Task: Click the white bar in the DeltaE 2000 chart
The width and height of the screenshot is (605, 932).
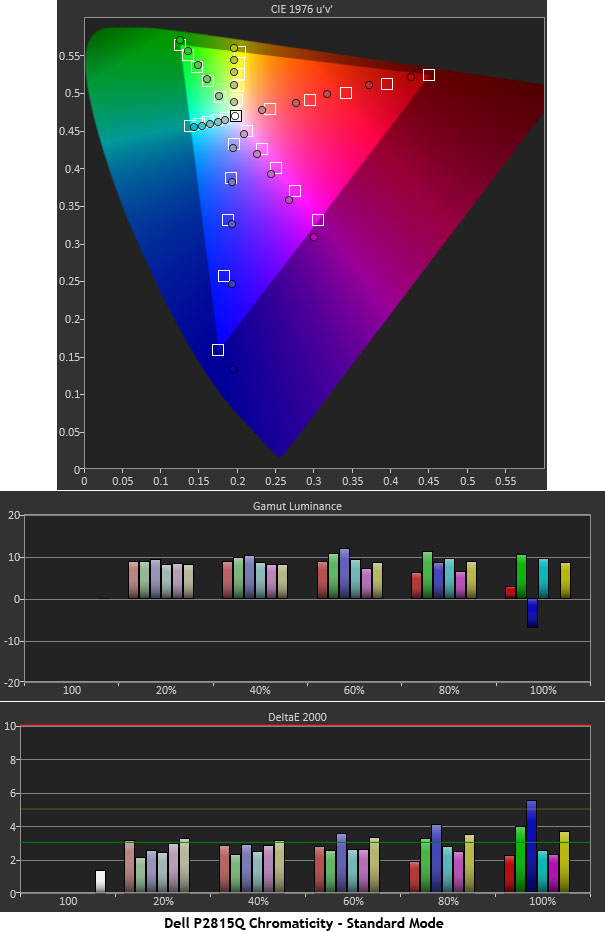Action: coord(100,882)
